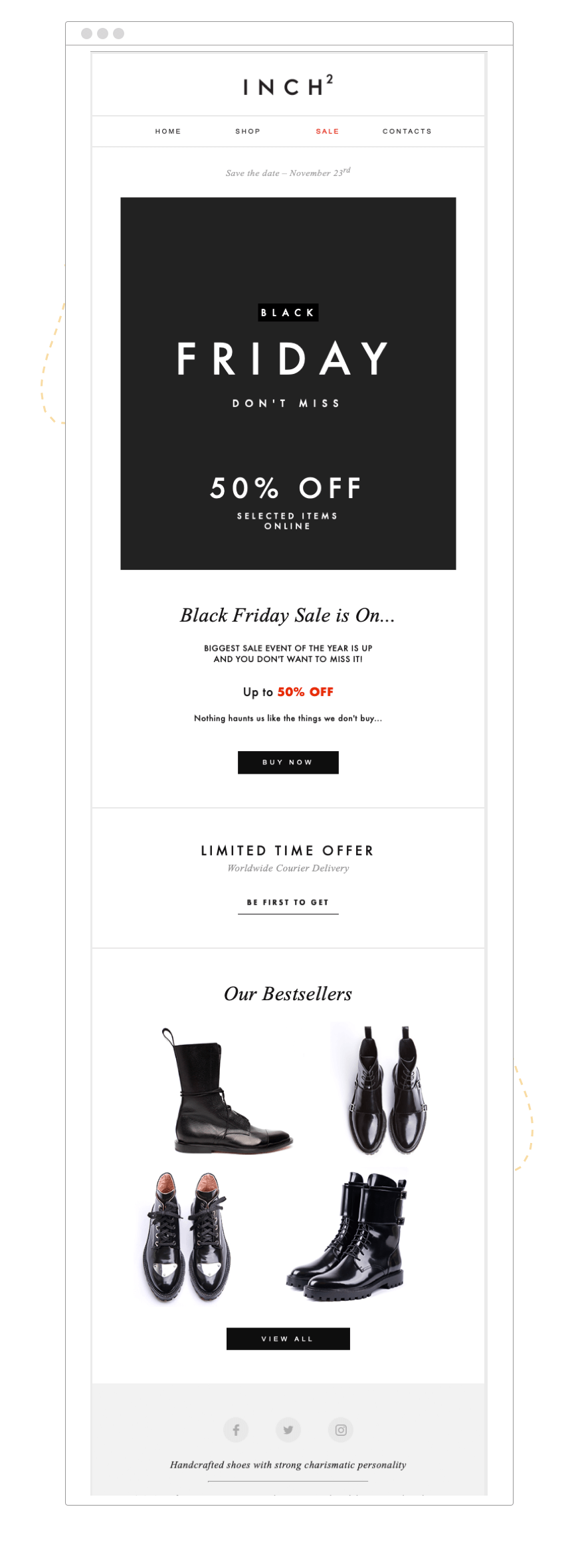
Task: Click the red 50% OFF text
Action: [x=306, y=692]
